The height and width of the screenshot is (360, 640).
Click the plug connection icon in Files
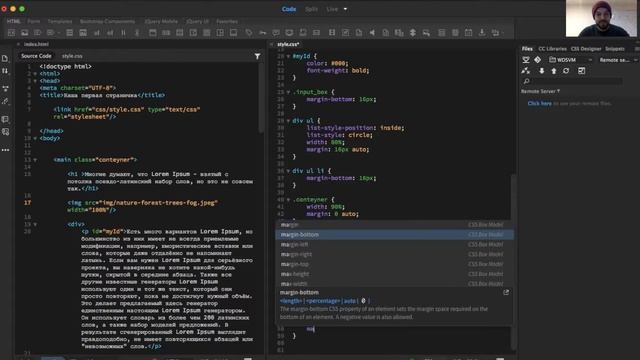click(x=526, y=71)
